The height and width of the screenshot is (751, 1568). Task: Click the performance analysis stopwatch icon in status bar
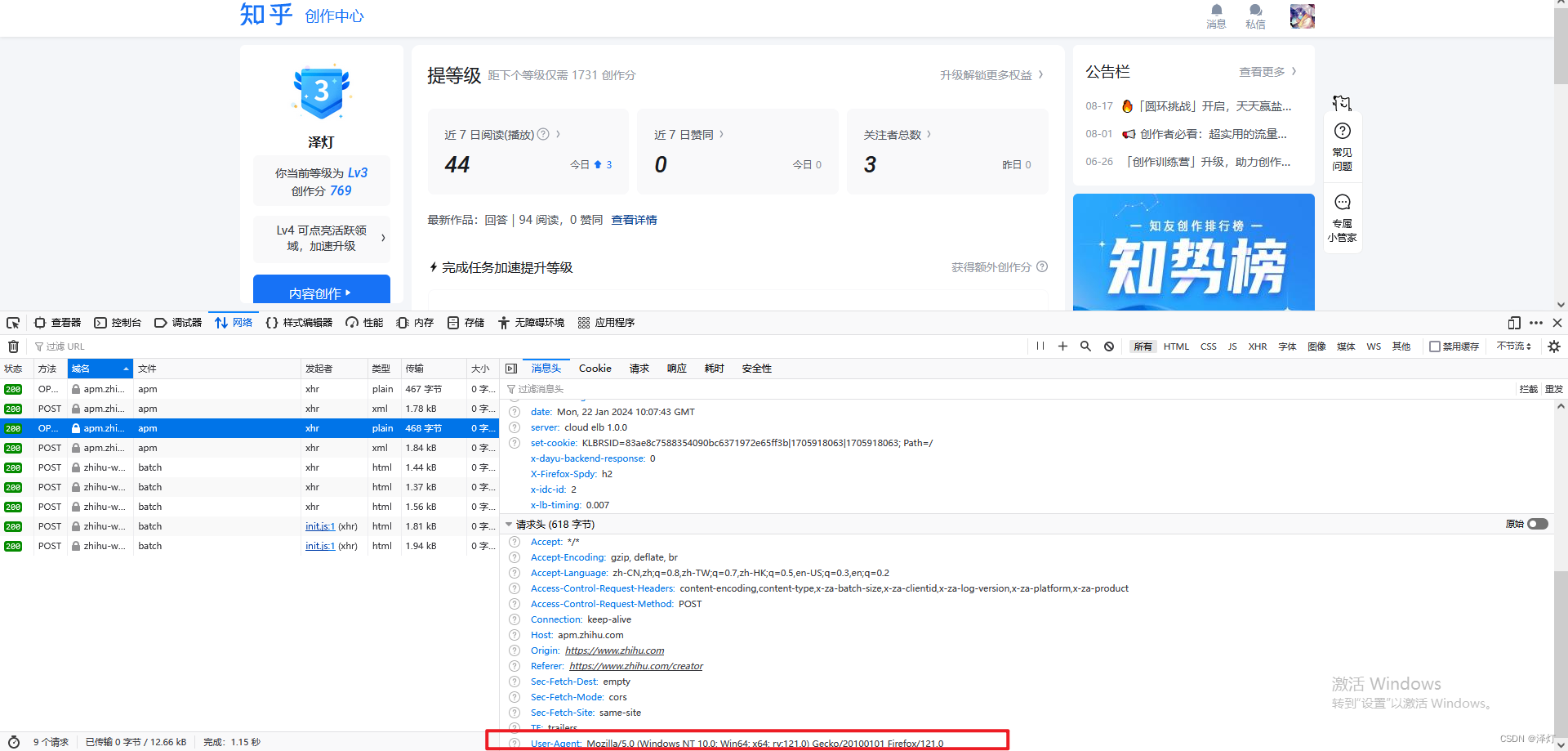coord(13,742)
